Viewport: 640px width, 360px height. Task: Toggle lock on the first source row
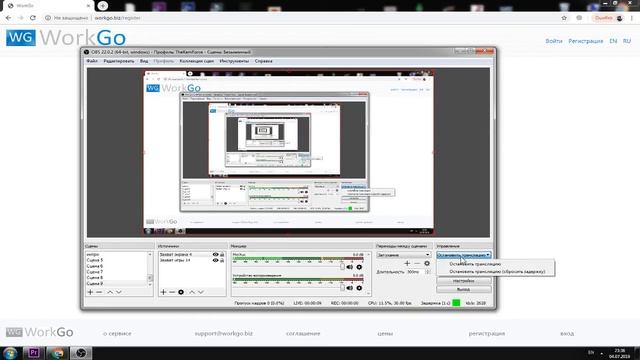coord(222,254)
